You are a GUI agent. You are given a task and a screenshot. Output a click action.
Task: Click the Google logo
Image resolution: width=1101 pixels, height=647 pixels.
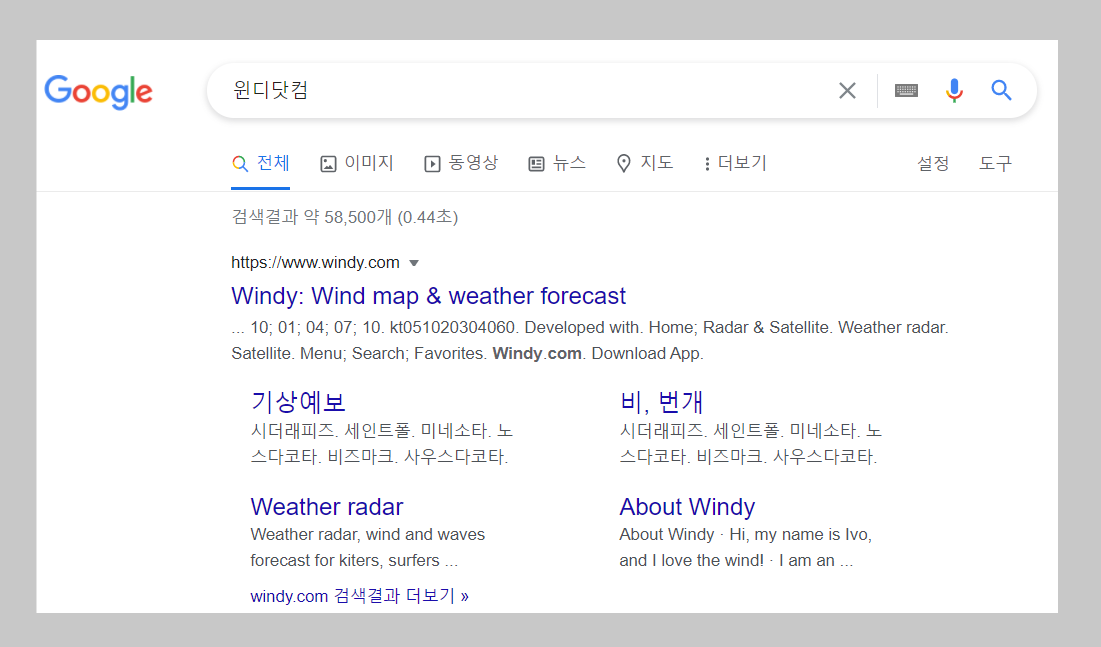[x=98, y=91]
